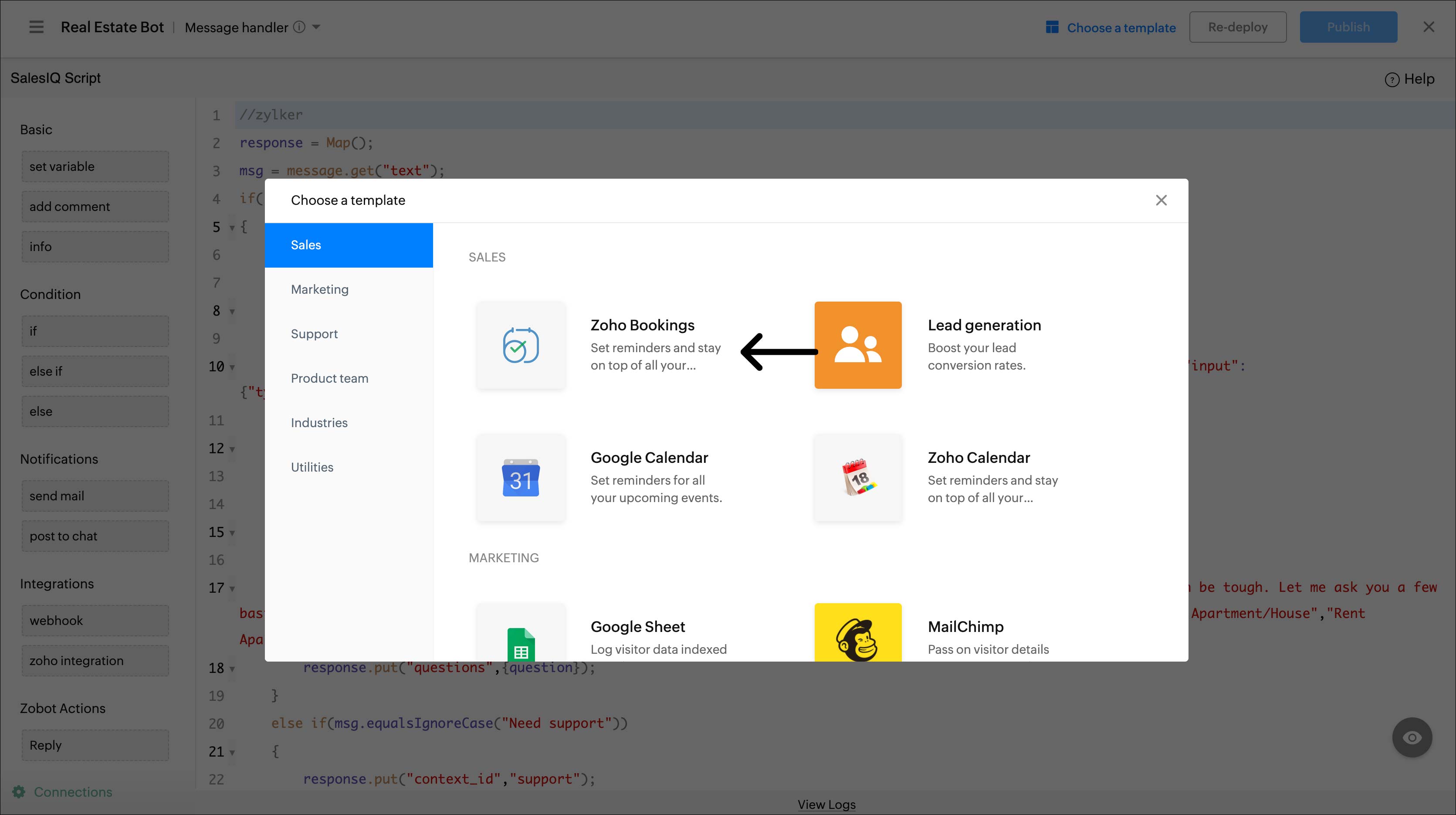
Task: Open the hamburger menu icon
Action: tap(36, 27)
